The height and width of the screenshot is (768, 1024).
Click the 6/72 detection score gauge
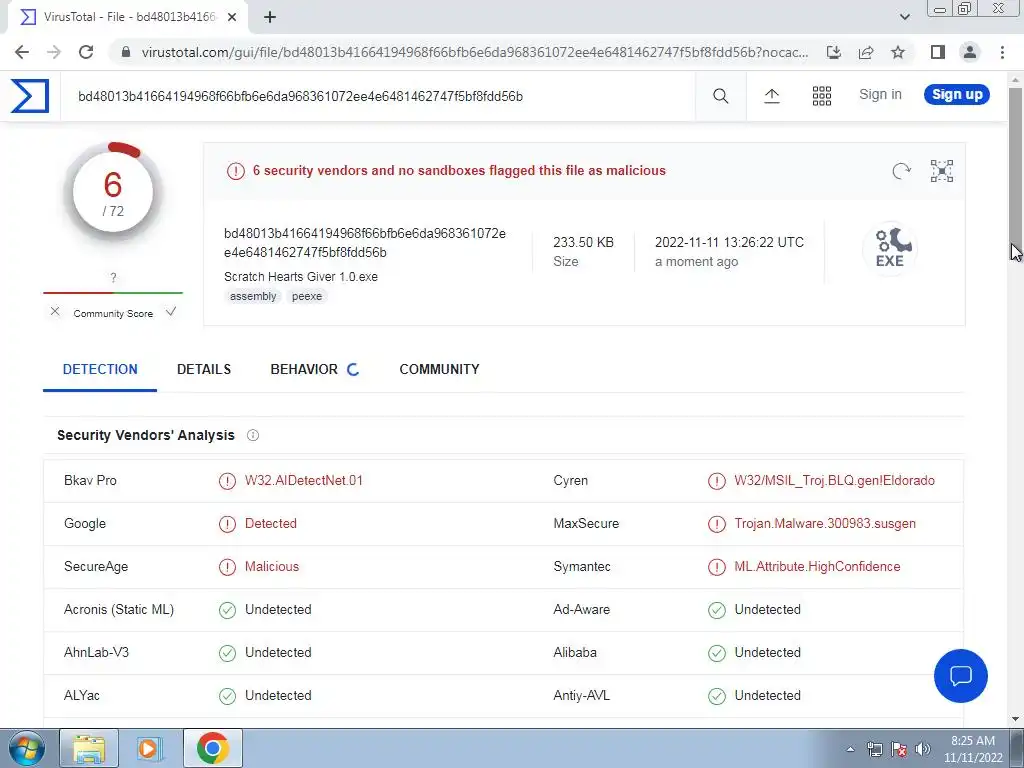pyautogui.click(x=113, y=193)
